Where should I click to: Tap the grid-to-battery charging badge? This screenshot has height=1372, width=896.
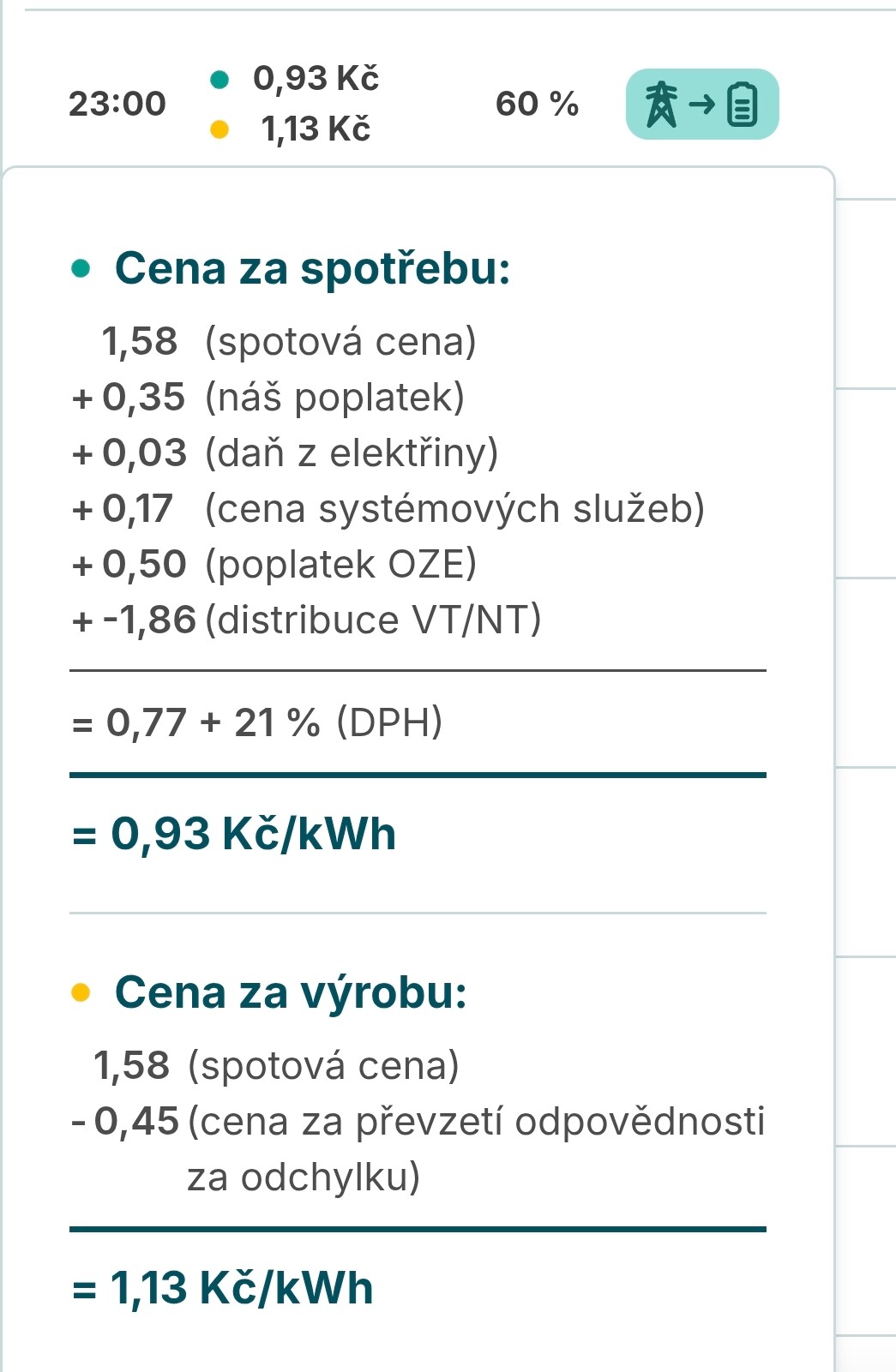[701, 104]
